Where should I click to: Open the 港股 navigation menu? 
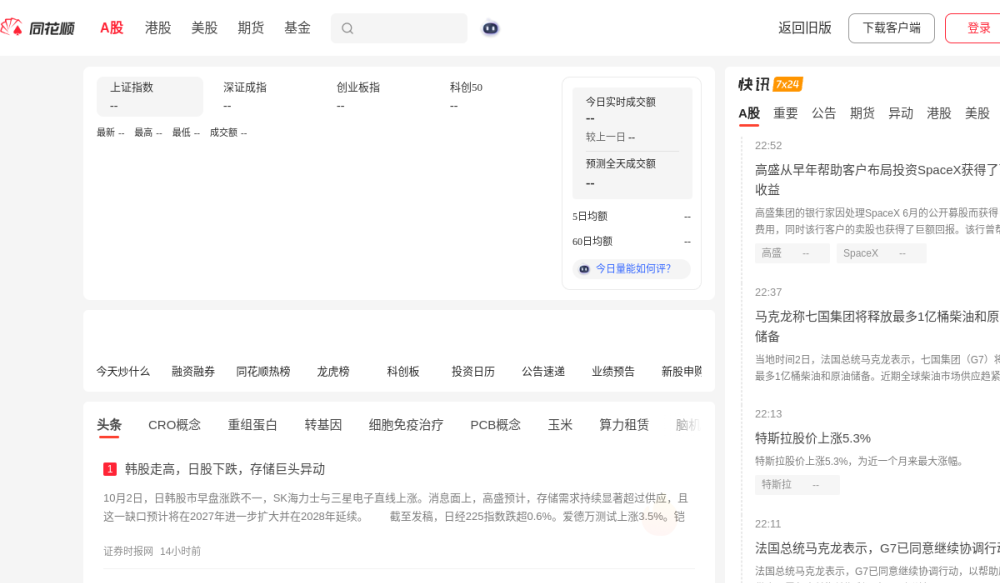[158, 28]
